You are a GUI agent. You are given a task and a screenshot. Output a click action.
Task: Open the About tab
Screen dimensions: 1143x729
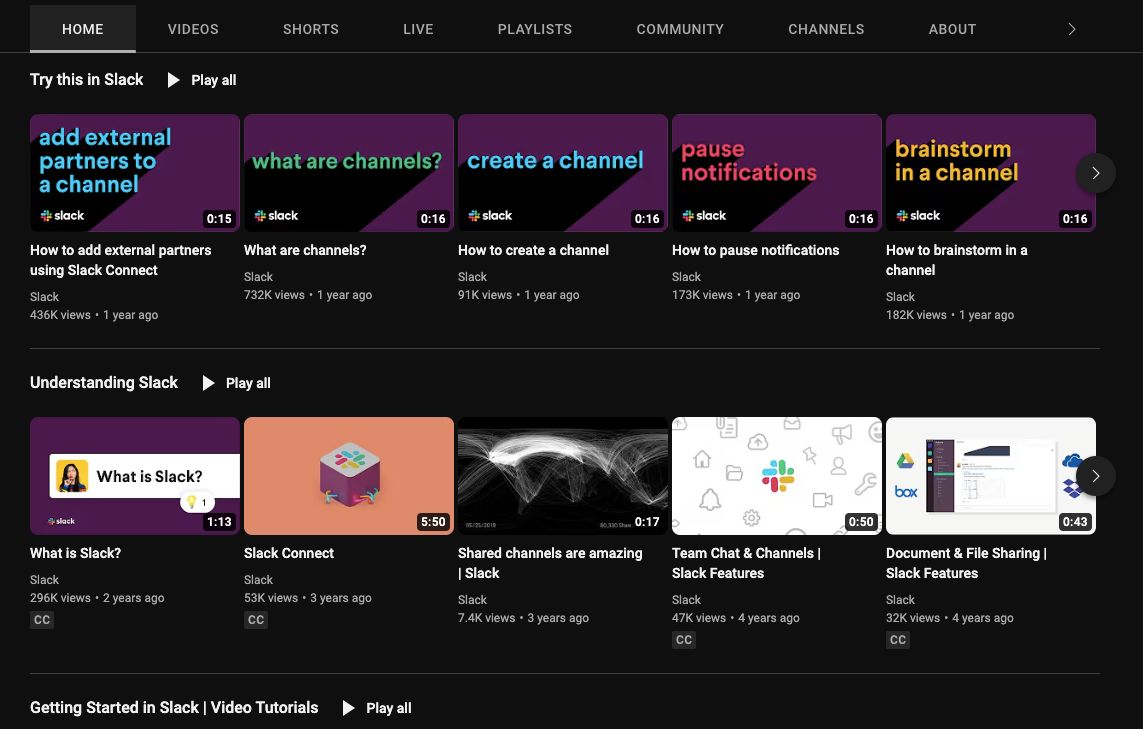[x=952, y=29]
